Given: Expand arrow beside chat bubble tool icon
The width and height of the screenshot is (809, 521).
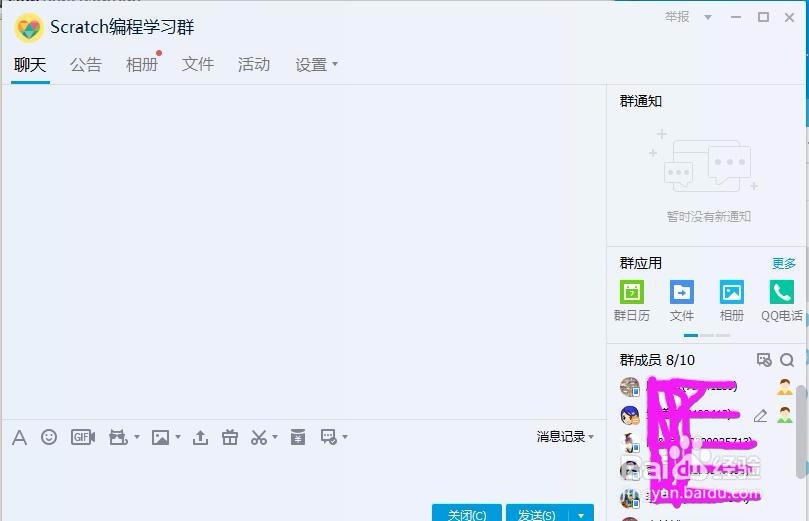Looking at the screenshot, I should (x=345, y=437).
